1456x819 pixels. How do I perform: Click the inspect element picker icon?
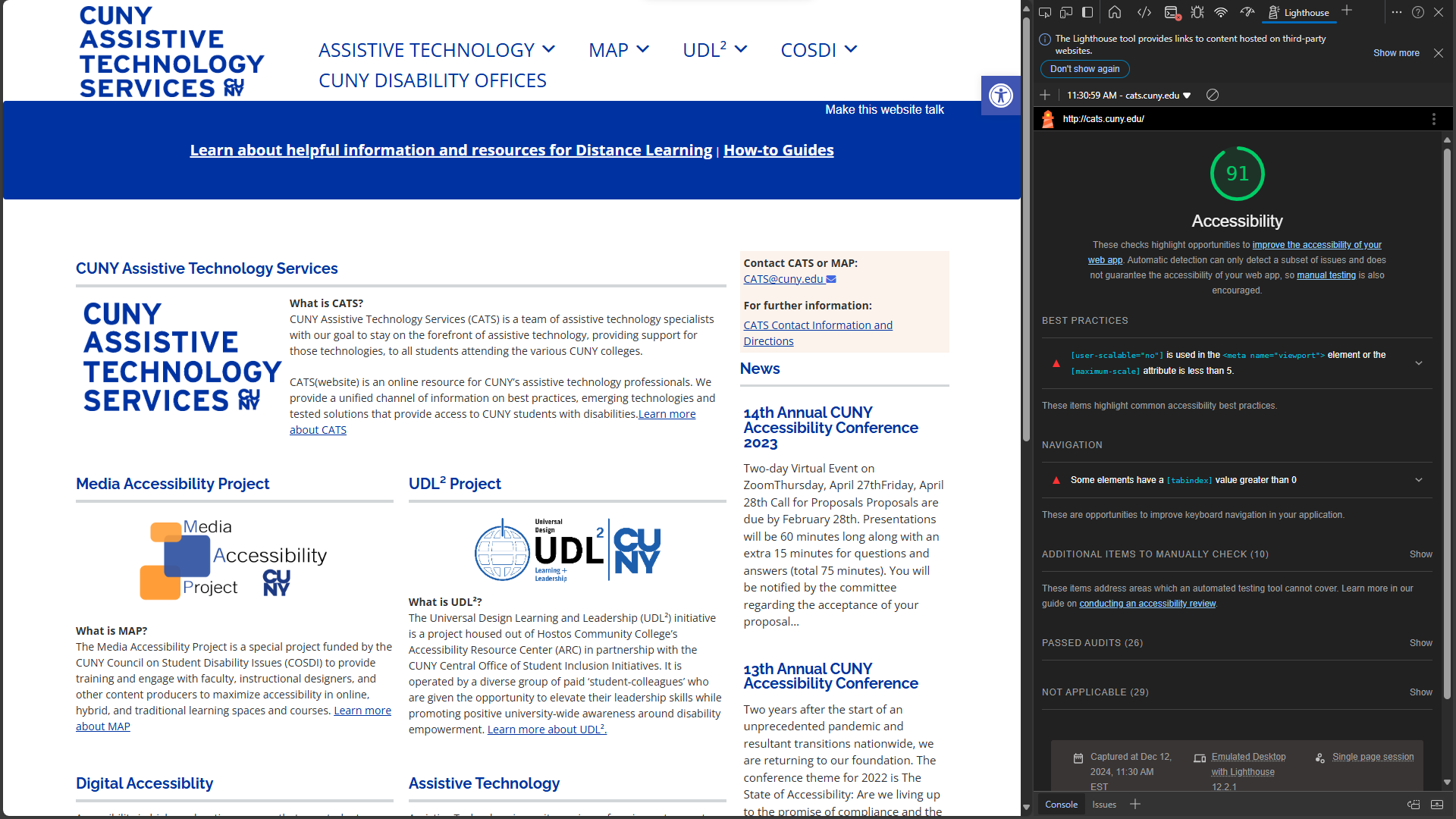1045,12
